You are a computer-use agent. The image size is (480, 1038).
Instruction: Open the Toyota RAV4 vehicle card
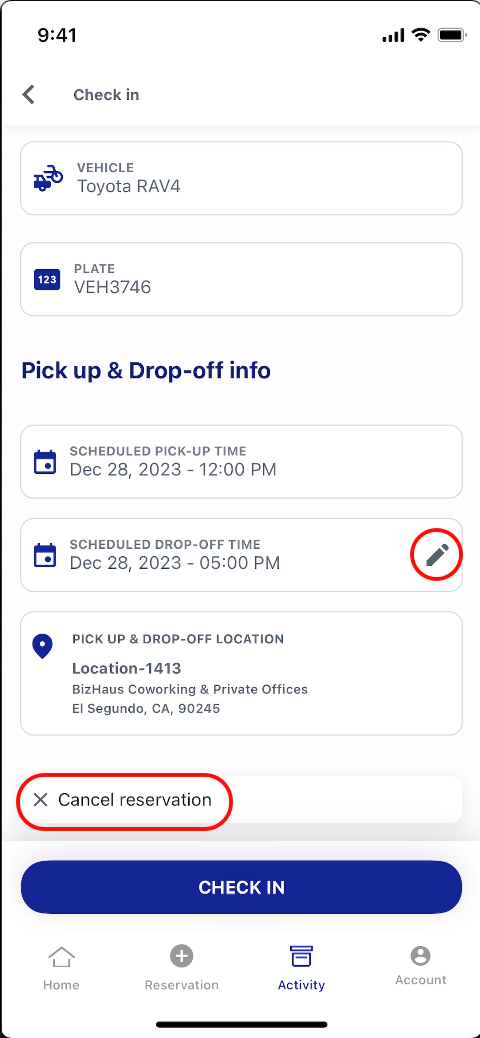241,178
